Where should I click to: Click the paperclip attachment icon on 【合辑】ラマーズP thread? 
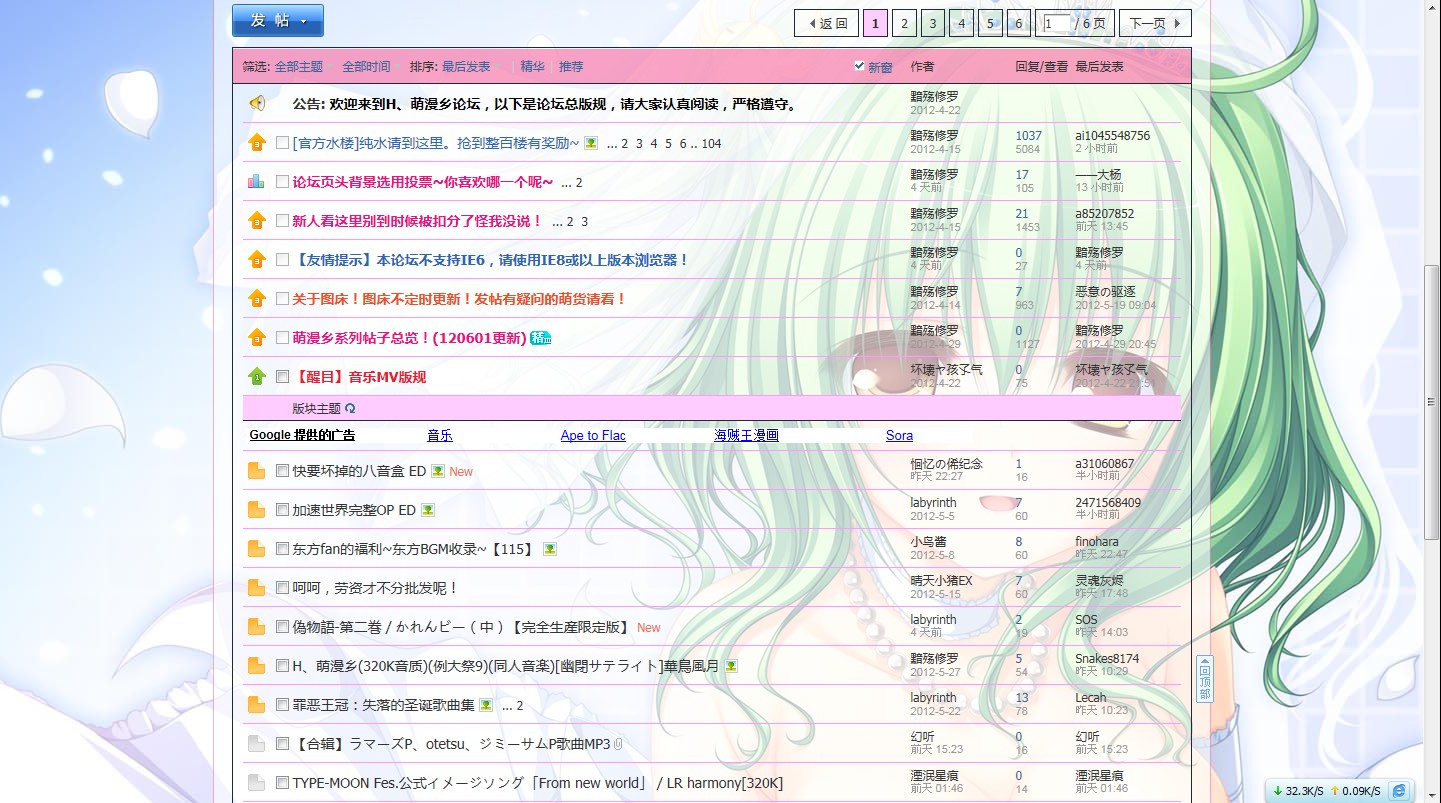point(618,744)
